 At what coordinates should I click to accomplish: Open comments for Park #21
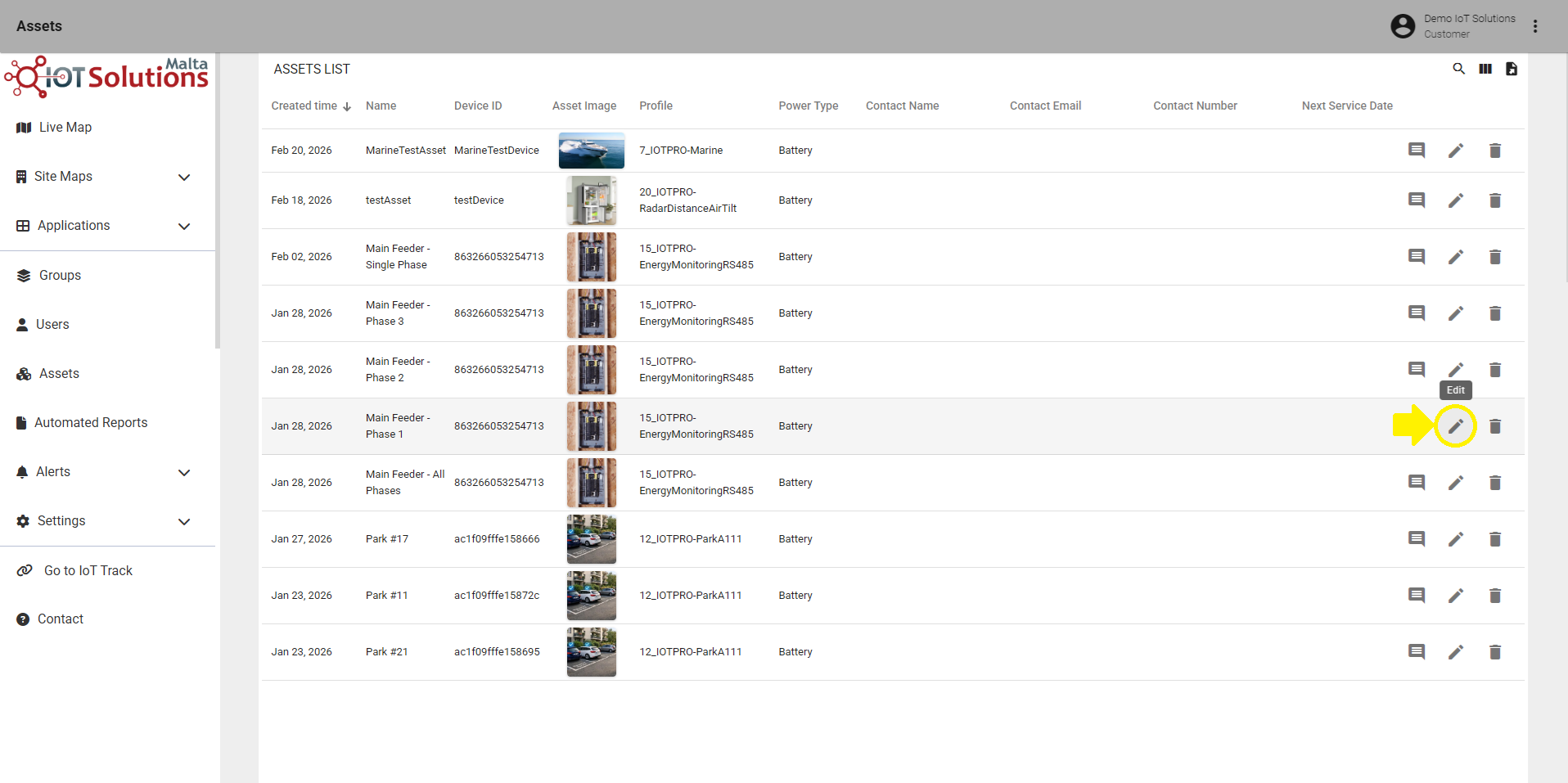coord(1417,652)
